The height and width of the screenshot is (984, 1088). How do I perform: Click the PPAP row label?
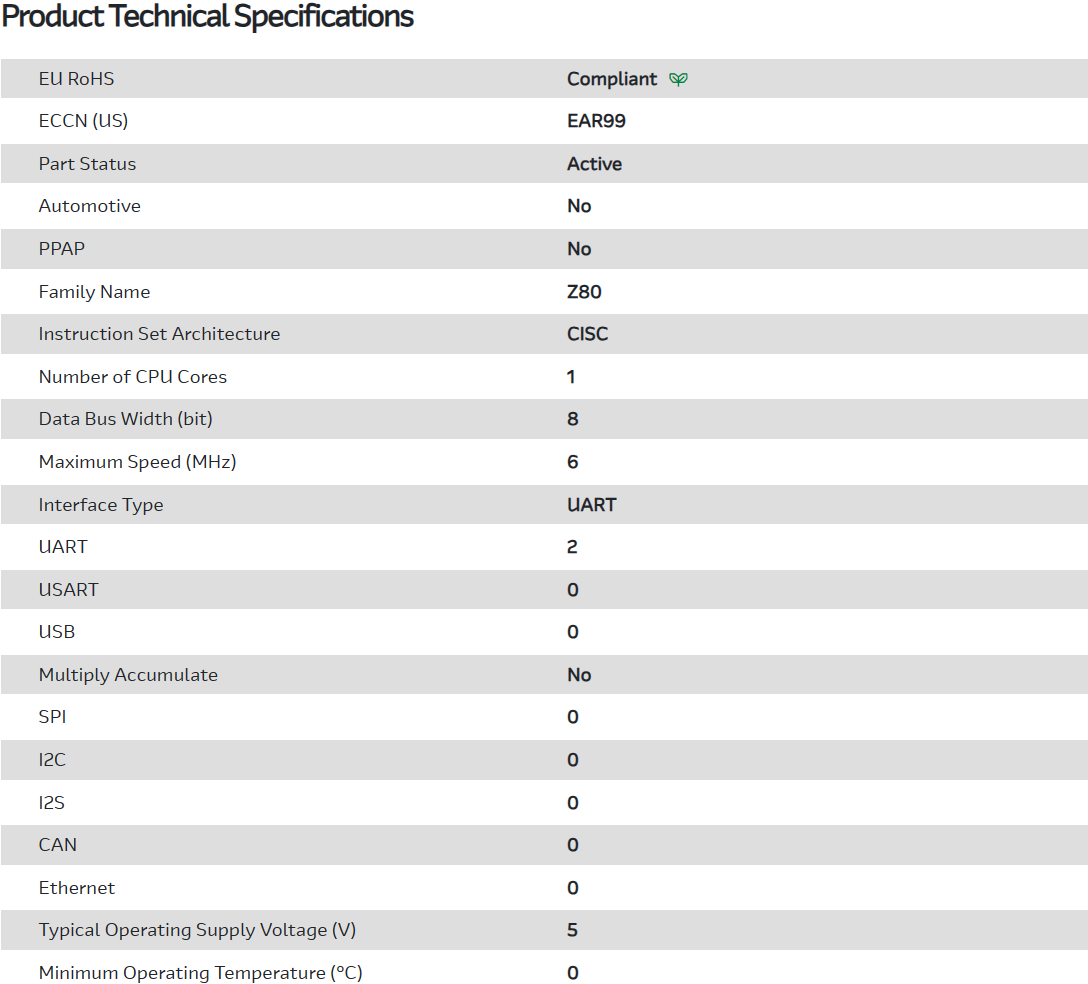pyautogui.click(x=62, y=249)
